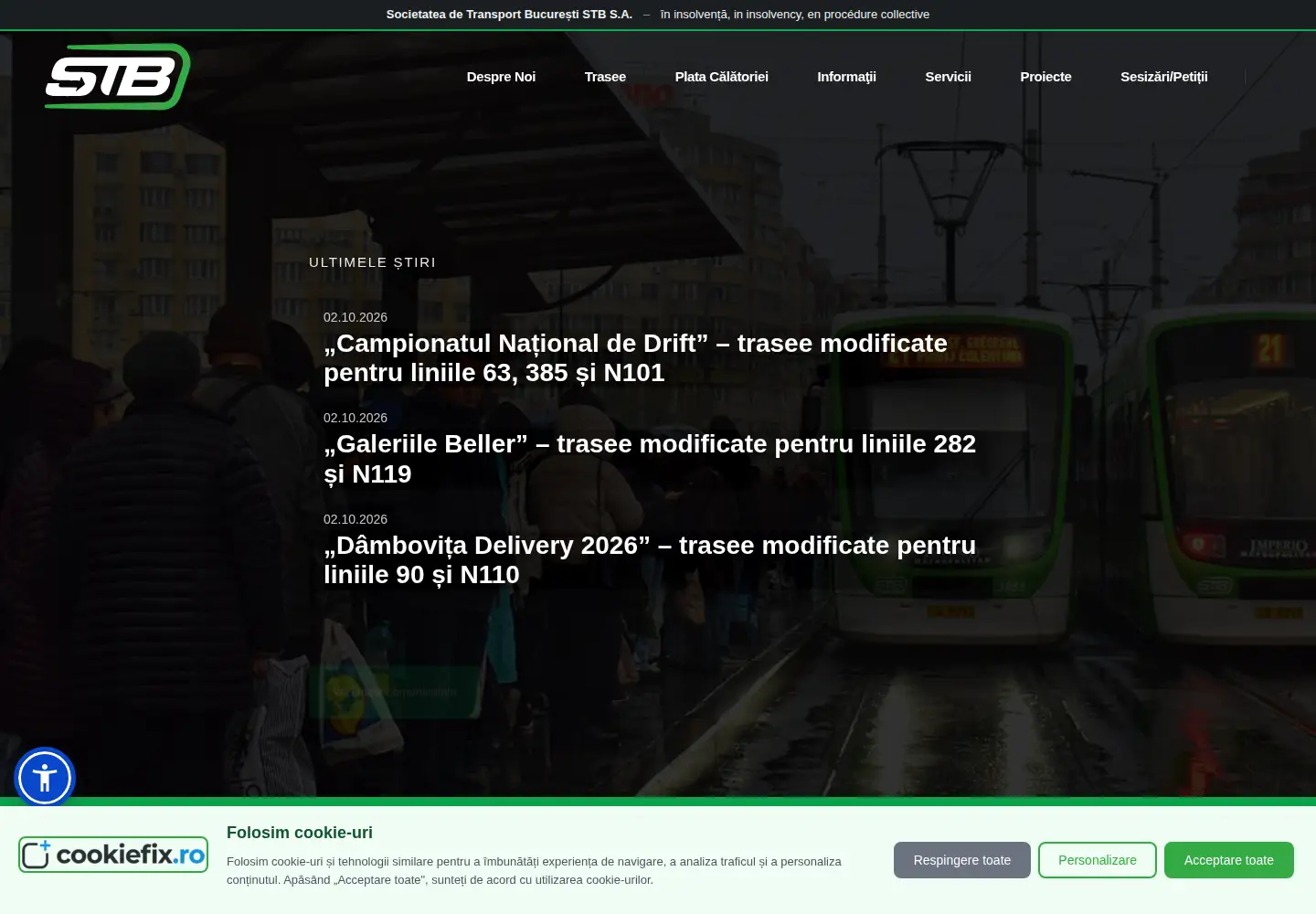Open the Proiecte menu

1045,77
